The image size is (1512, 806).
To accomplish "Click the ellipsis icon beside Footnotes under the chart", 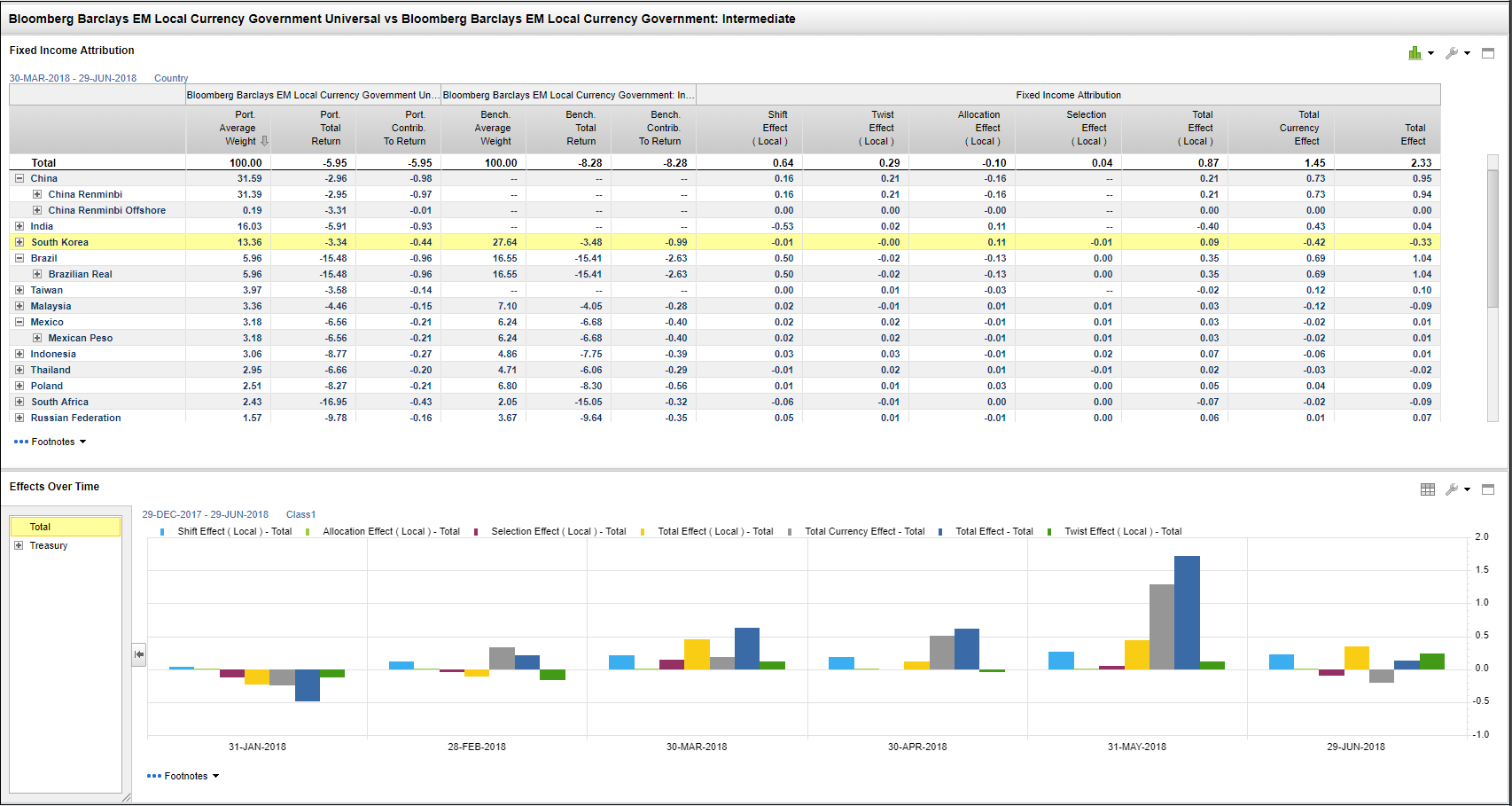I will (x=155, y=775).
